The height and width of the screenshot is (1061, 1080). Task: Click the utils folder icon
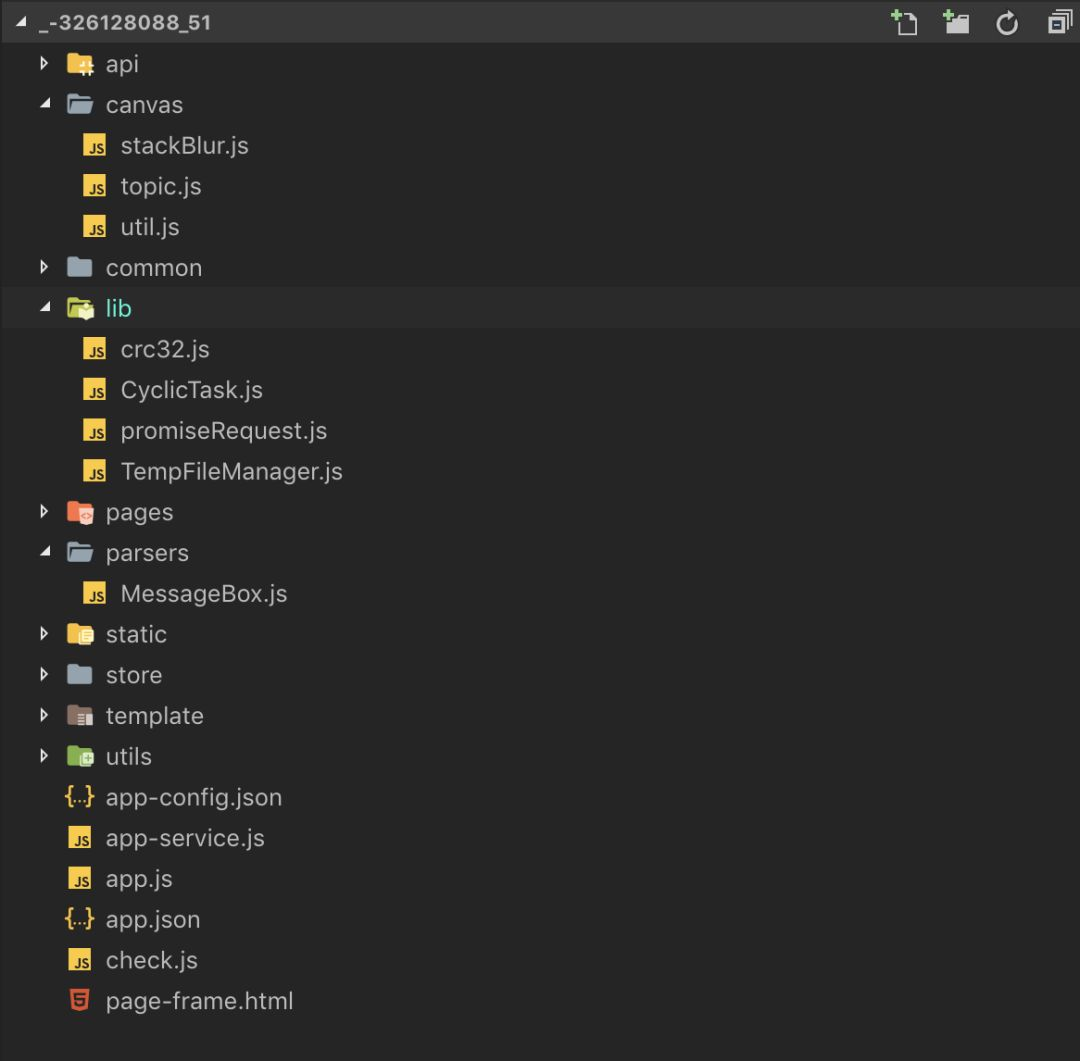coord(80,756)
